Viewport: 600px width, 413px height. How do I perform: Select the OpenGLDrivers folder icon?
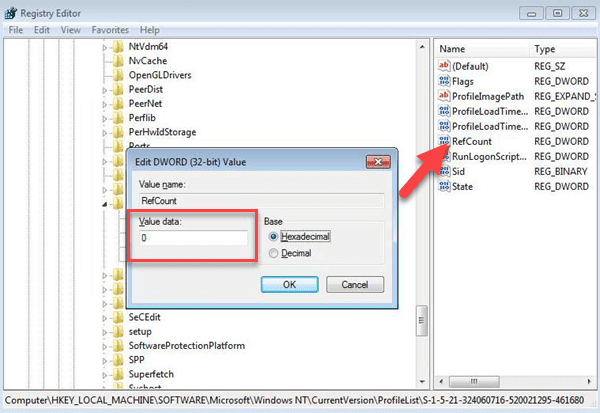pyautogui.click(x=118, y=75)
